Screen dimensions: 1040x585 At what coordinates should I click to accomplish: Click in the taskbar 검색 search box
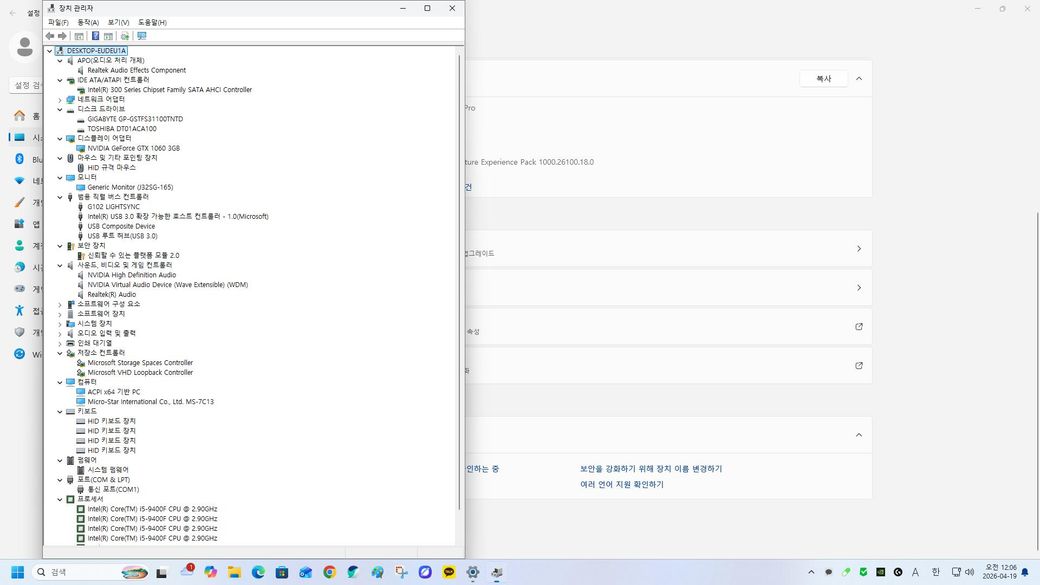coord(75,572)
